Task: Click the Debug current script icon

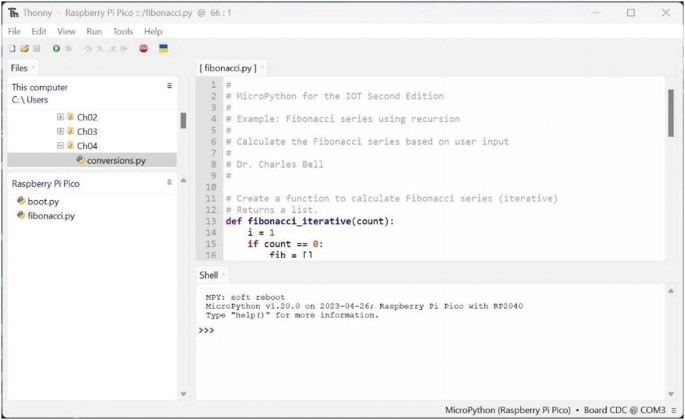Action: (69, 48)
